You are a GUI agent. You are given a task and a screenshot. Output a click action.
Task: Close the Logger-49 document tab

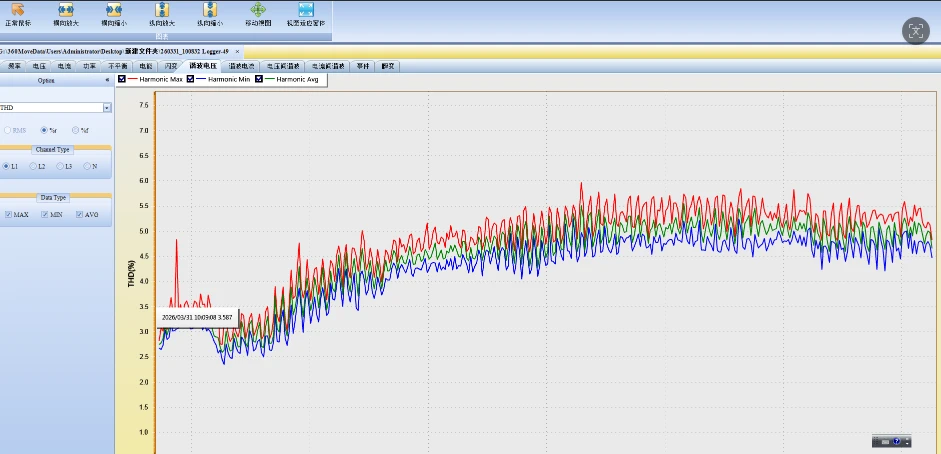[x=237, y=52]
